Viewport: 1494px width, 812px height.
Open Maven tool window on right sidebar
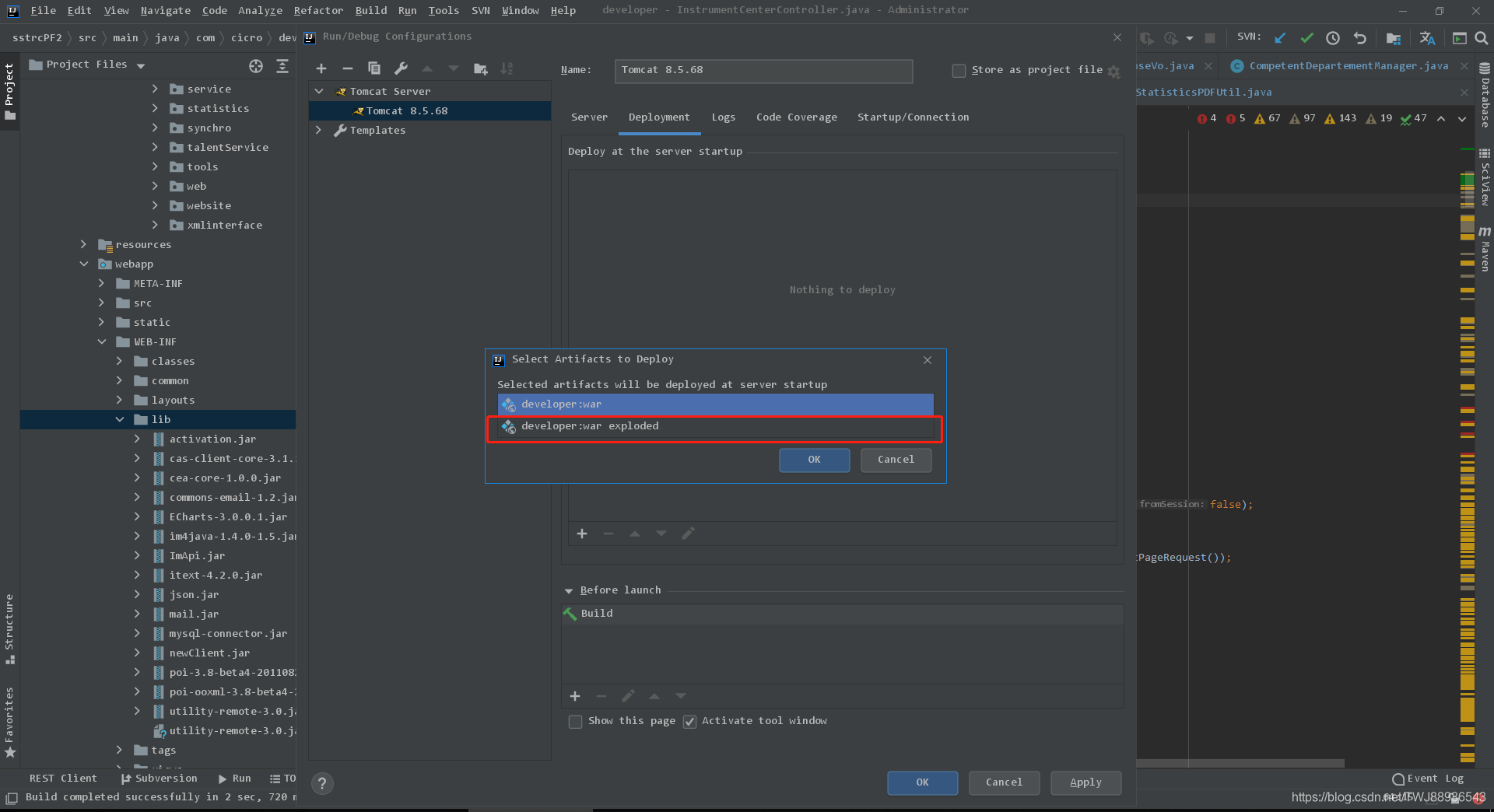pyautogui.click(x=1485, y=249)
